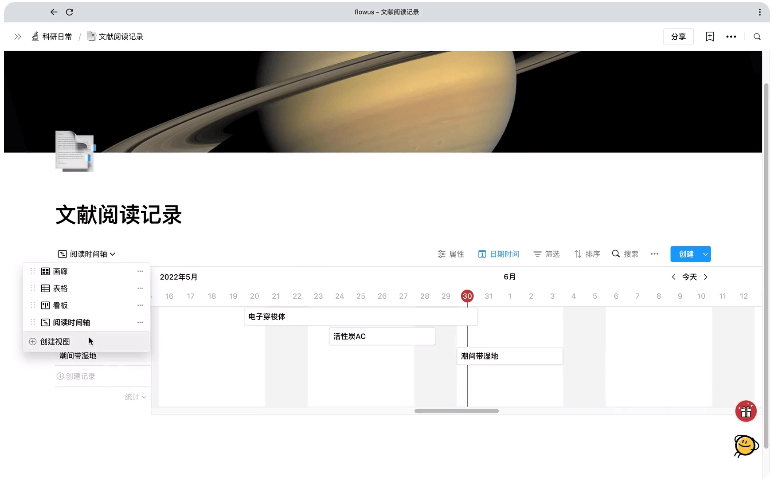The image size is (772, 479).
Task: Open 科研日常 breadcrumb page
Action: (52, 36)
